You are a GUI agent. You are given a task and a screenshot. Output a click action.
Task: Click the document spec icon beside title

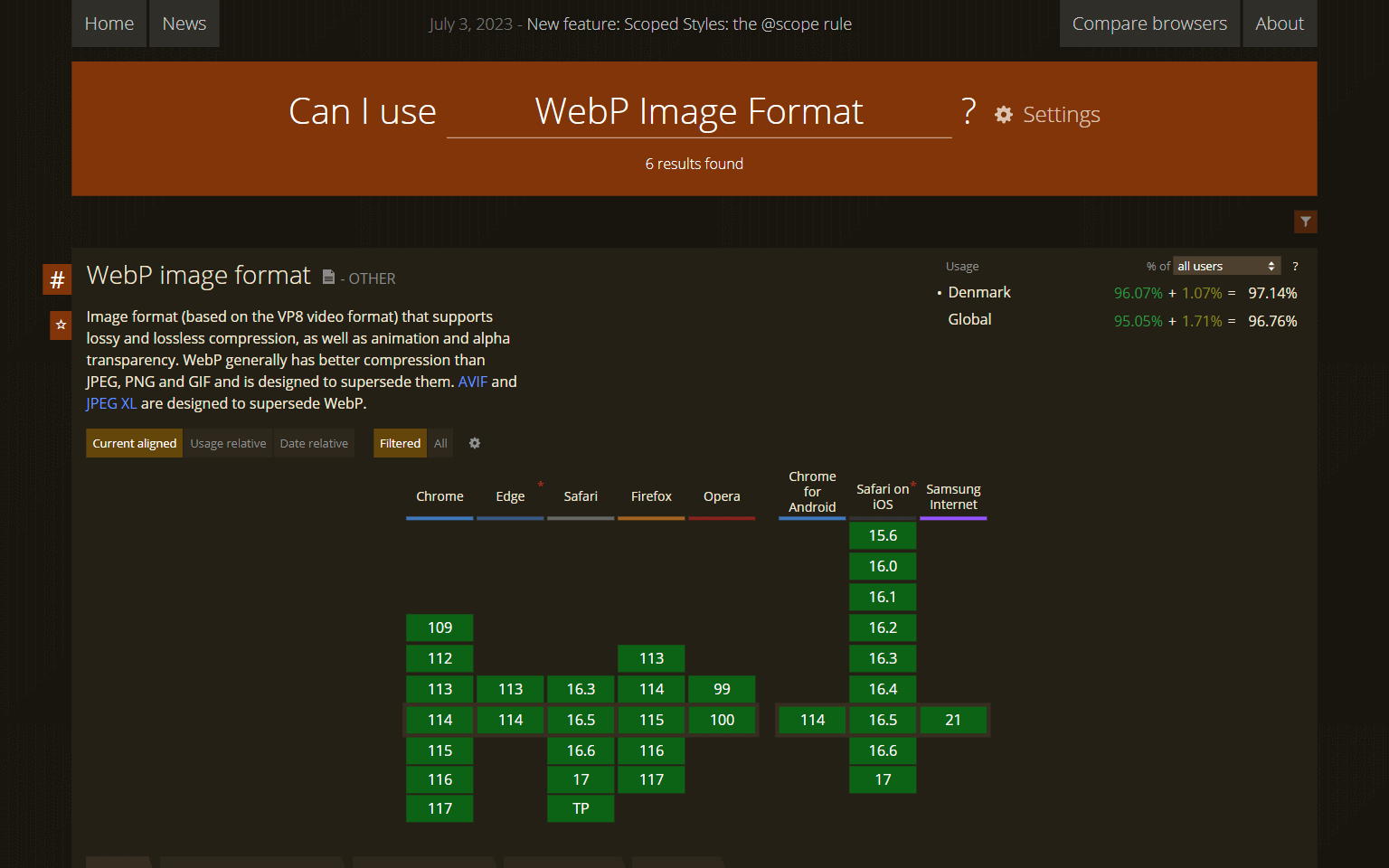[x=329, y=278]
